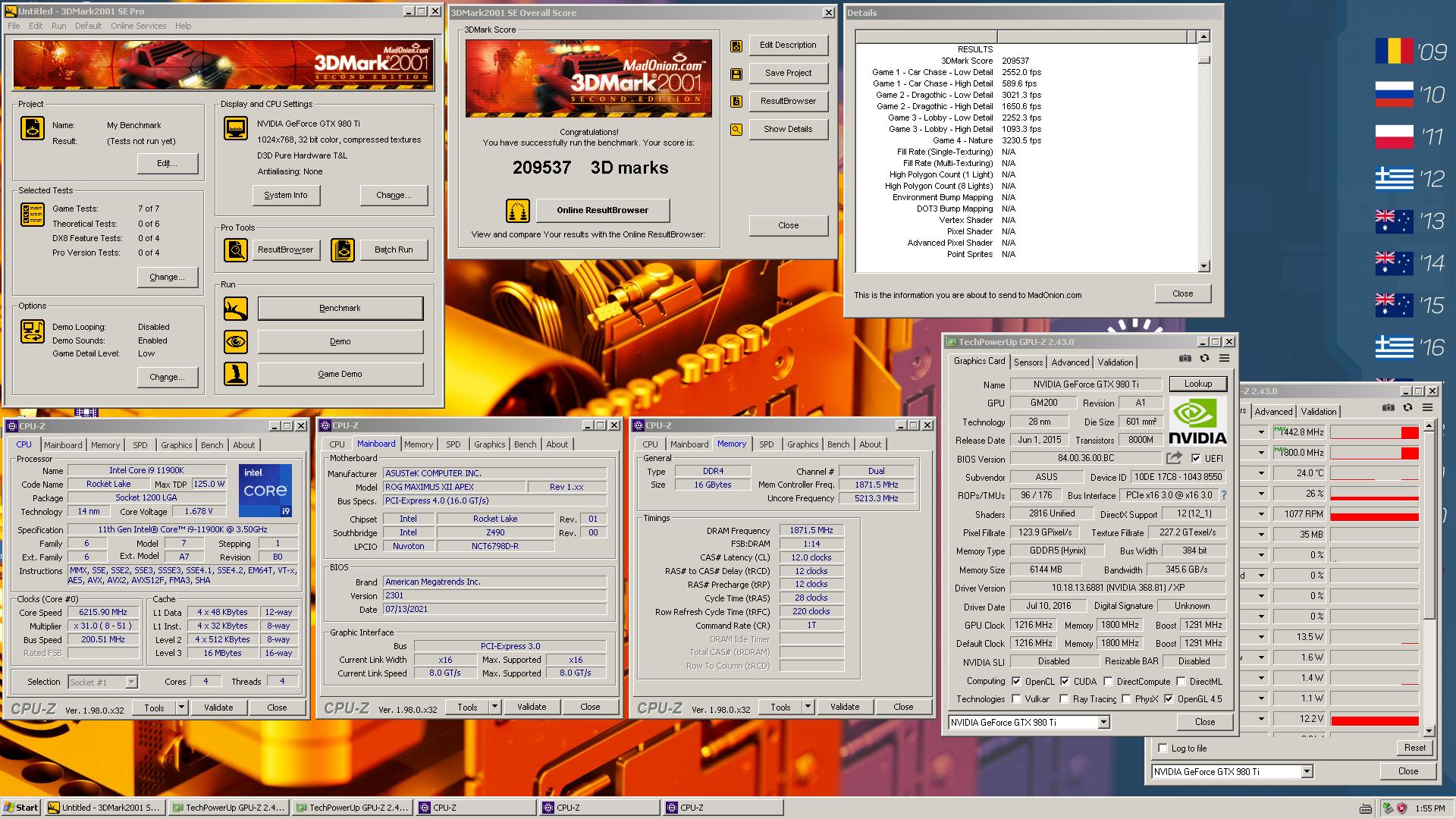
Task: Toggle the OpenGL 4.5 checkbox
Action: click(1169, 699)
